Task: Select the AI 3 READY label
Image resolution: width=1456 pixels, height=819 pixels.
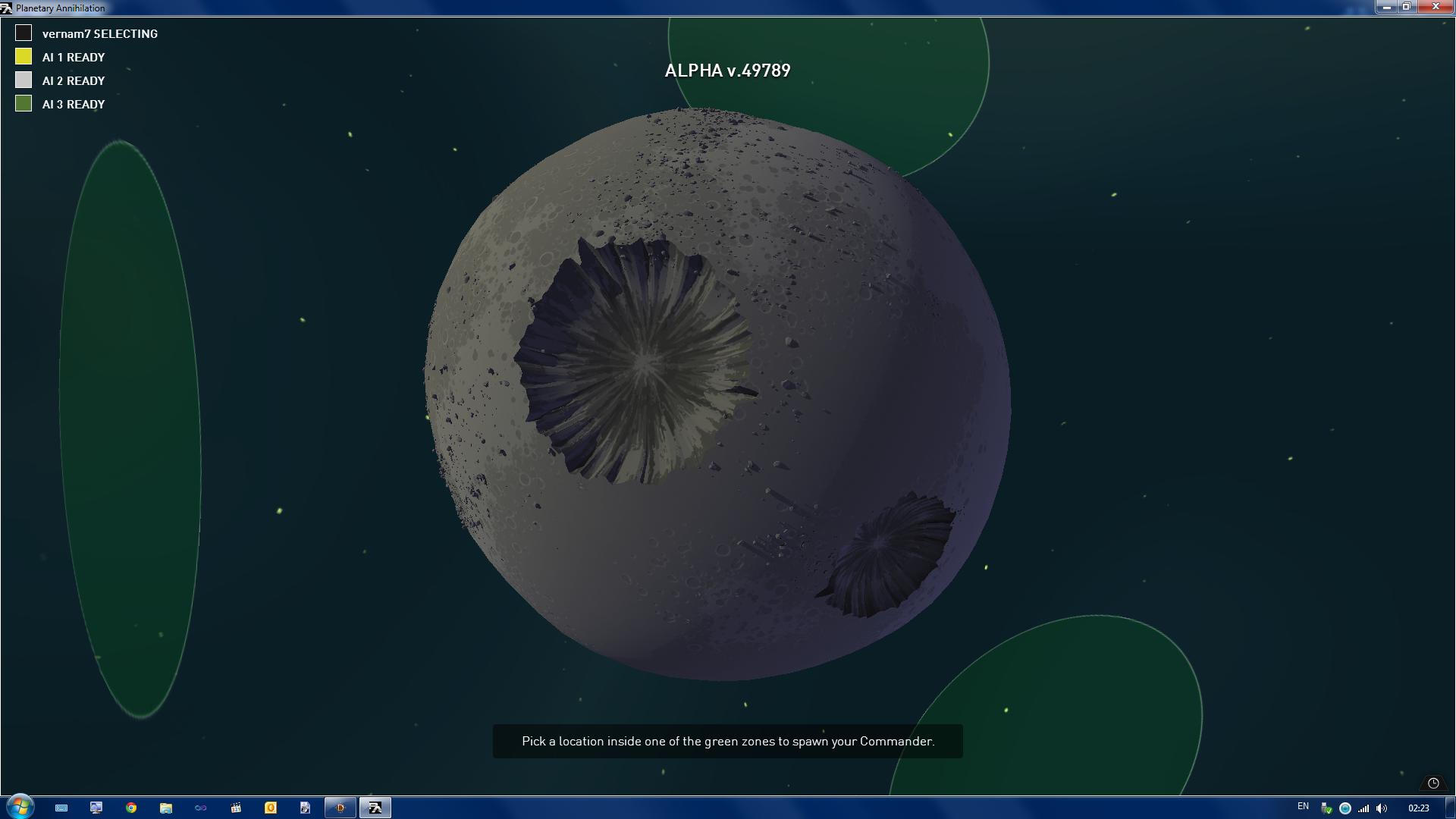Action: click(74, 104)
